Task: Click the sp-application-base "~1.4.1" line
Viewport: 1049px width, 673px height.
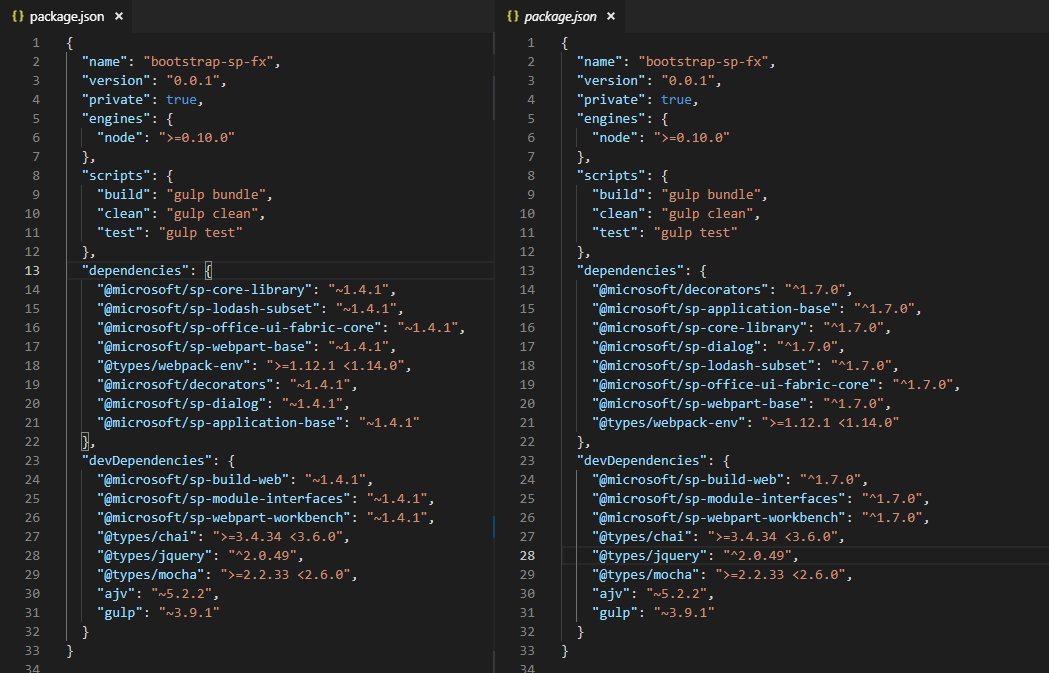Action: [x=258, y=423]
